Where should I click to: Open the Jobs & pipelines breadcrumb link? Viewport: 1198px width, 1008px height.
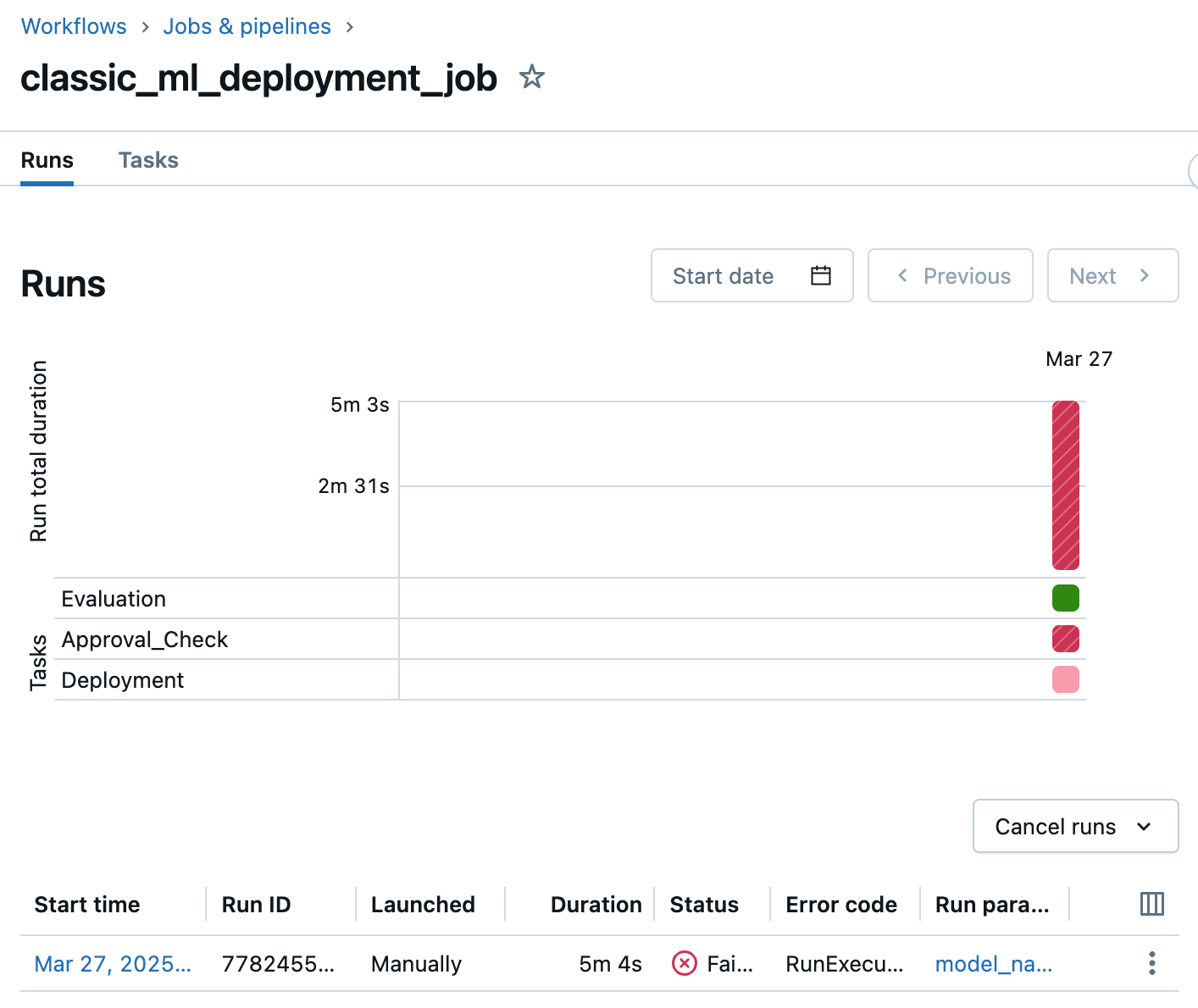247,25
